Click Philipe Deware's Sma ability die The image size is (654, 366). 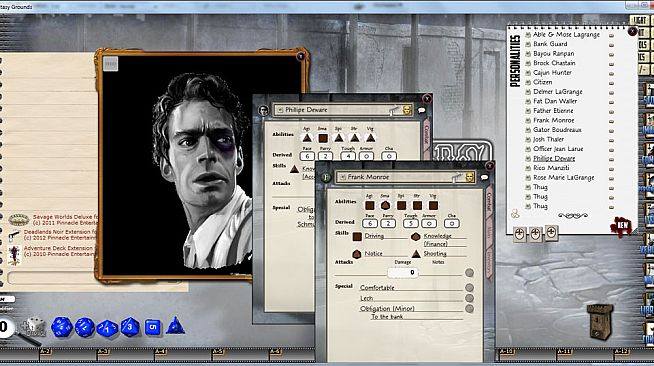[323, 138]
